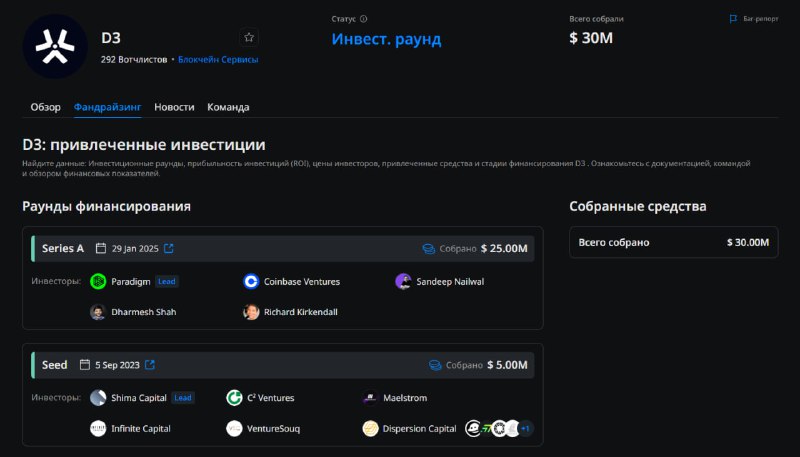Open Shima Capital investor page
This screenshot has width=800, height=457.
point(139,398)
